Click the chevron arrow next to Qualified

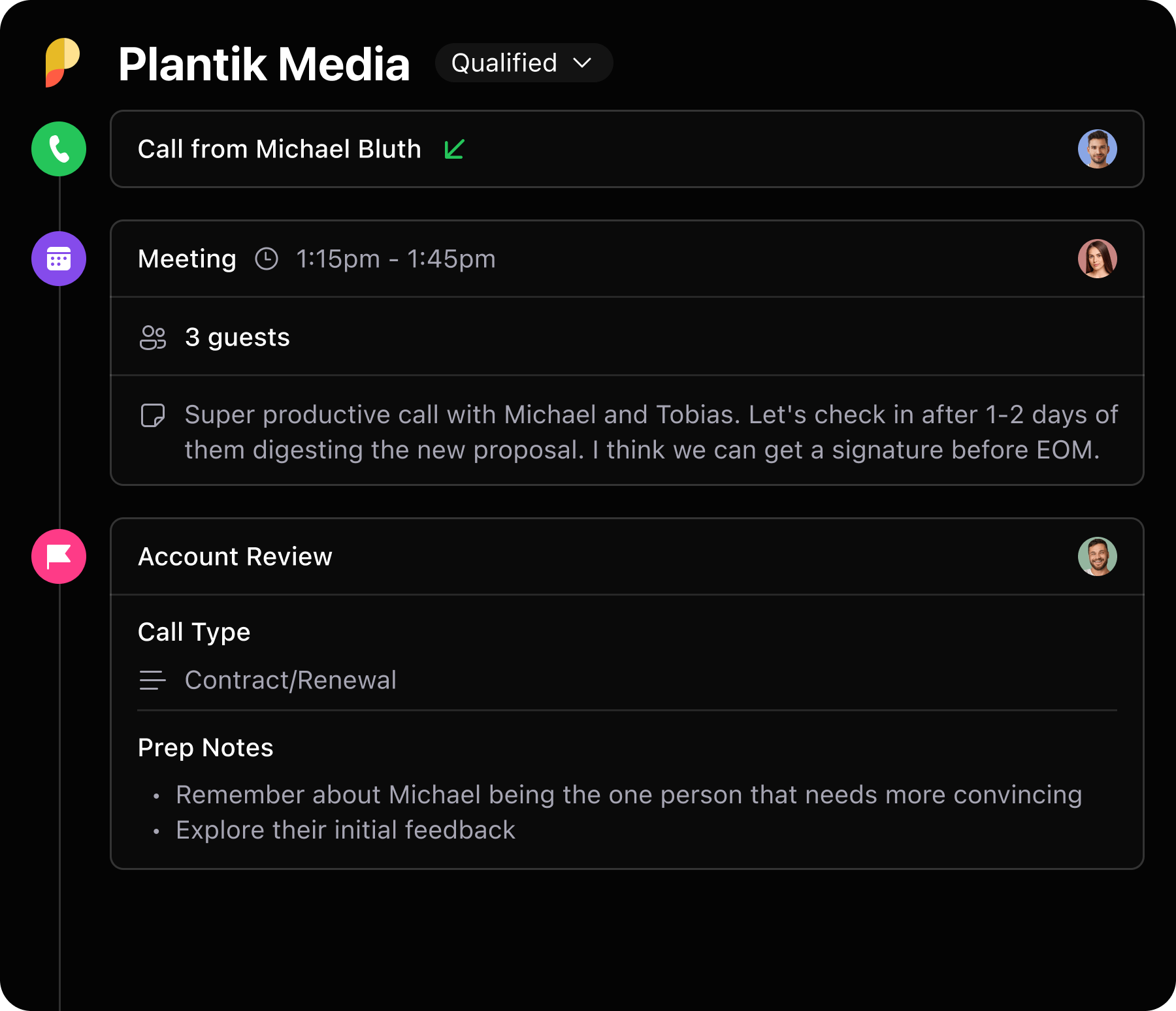coord(582,63)
